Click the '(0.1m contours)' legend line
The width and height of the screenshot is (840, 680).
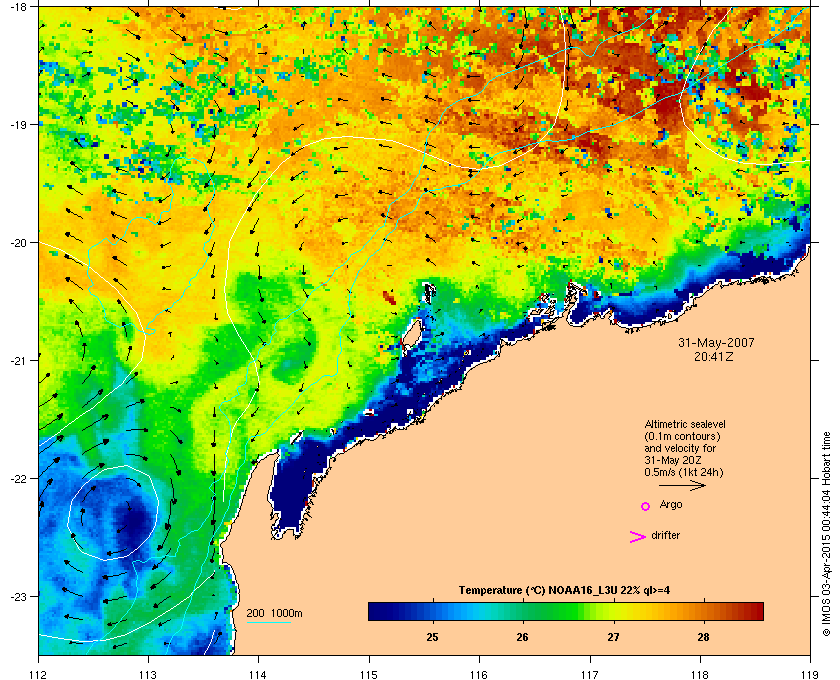pyautogui.click(x=682, y=436)
